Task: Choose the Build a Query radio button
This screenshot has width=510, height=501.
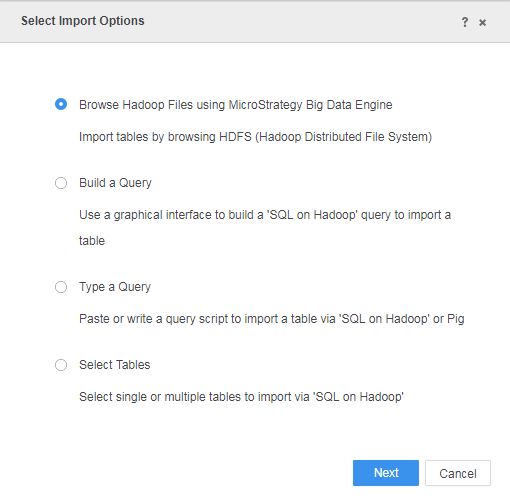Action: click(61, 183)
